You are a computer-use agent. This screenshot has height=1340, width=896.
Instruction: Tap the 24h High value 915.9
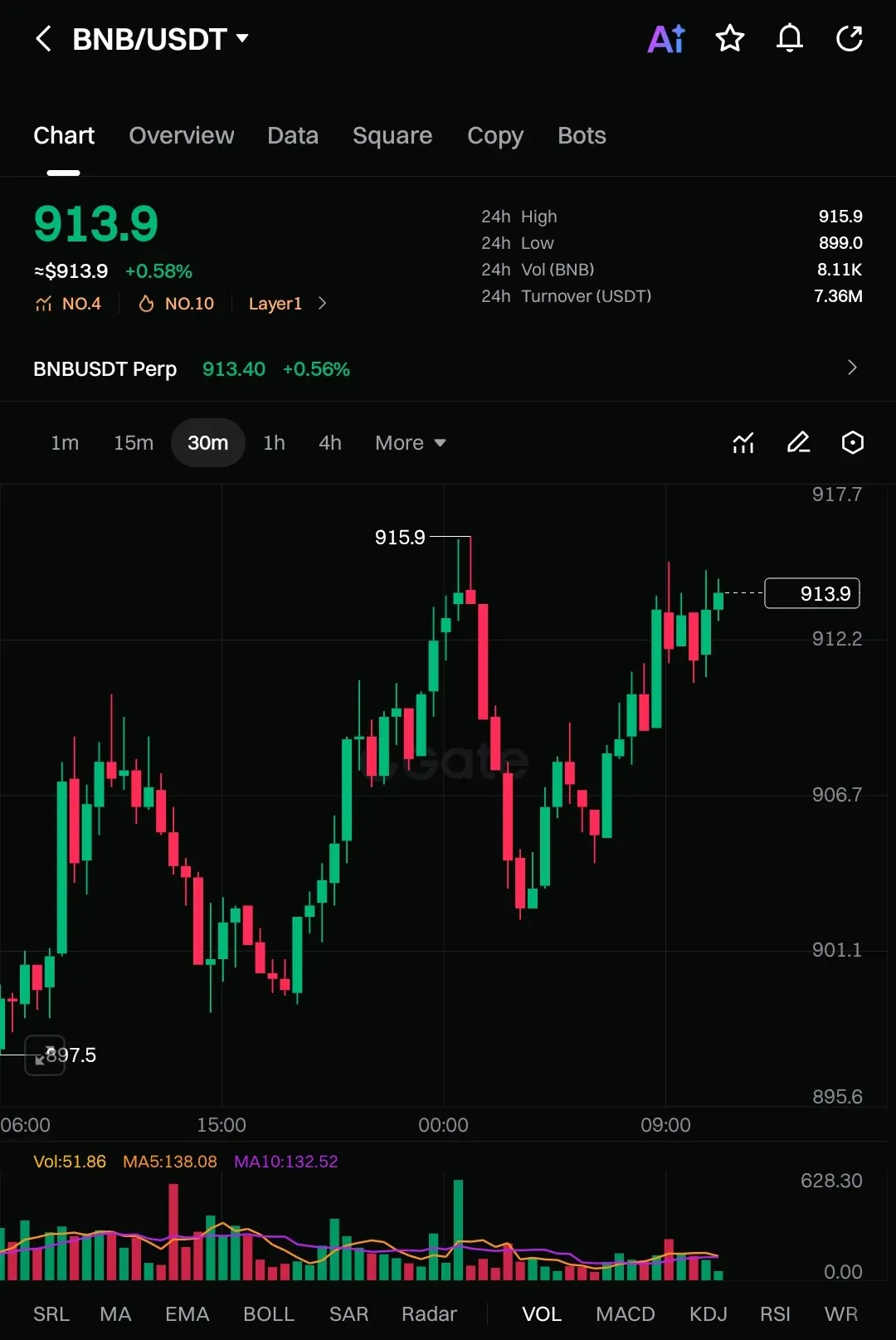(x=840, y=217)
